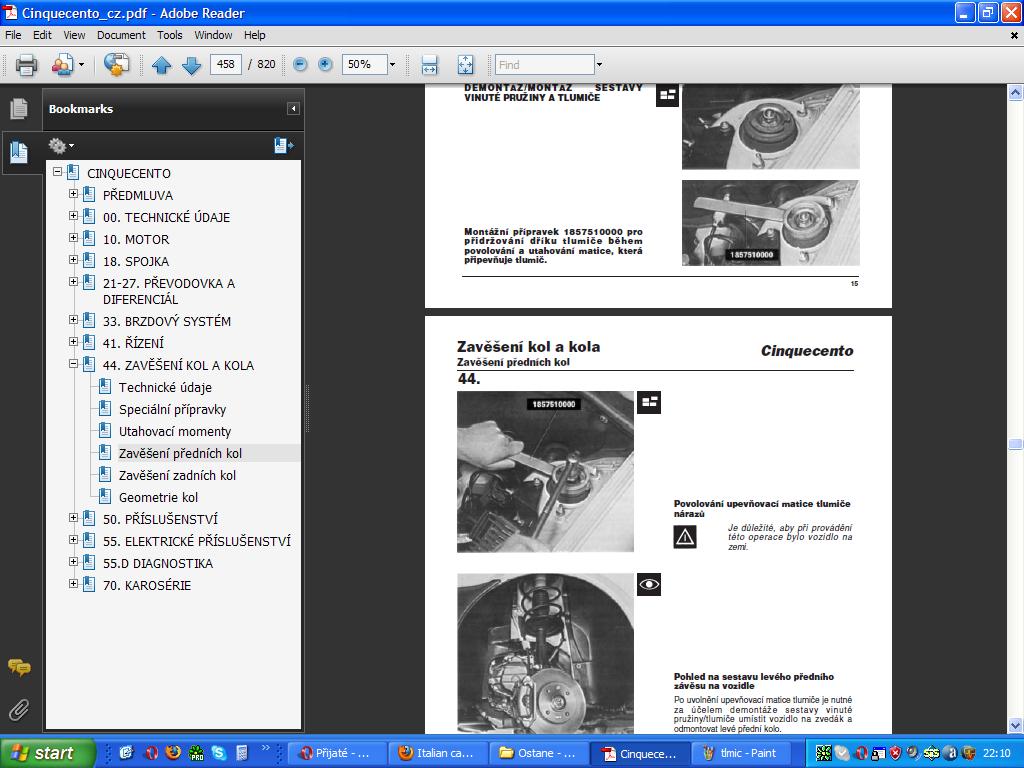This screenshot has width=1024, height=768.
Task: Open the Document menu
Action: point(121,35)
